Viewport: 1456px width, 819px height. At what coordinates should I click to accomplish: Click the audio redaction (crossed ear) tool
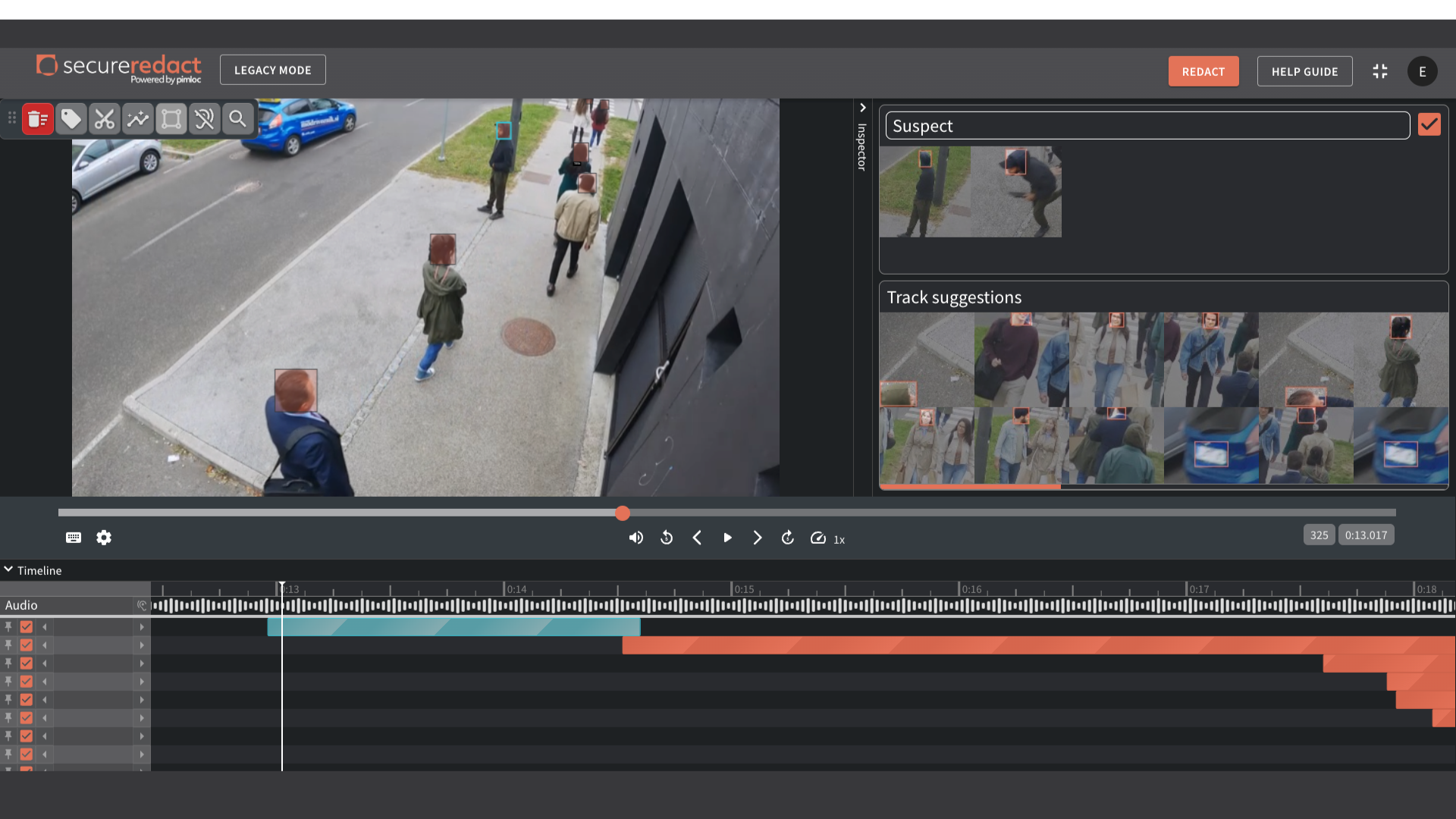(205, 119)
